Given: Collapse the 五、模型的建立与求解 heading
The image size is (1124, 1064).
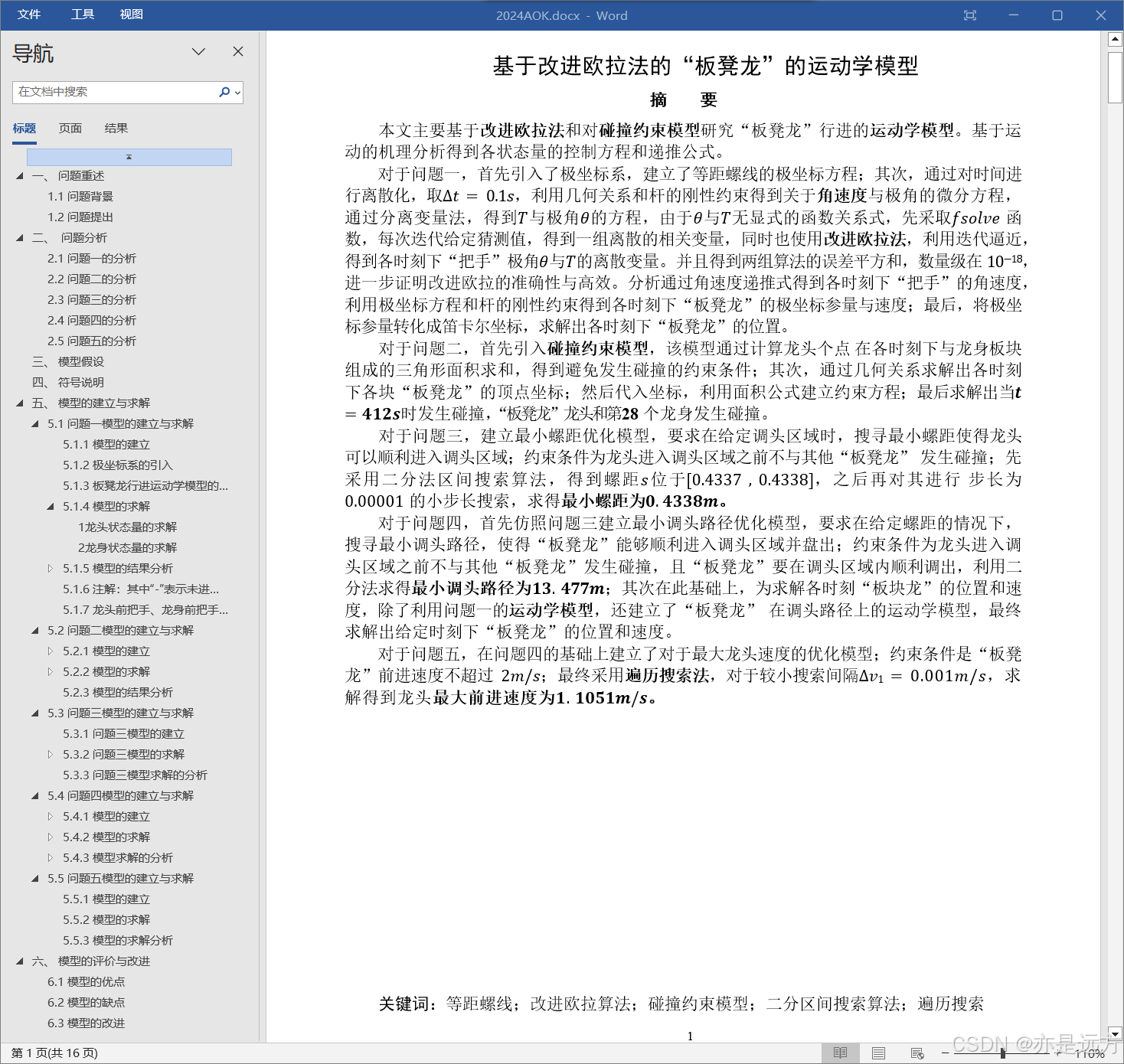Looking at the screenshot, I should coord(20,403).
